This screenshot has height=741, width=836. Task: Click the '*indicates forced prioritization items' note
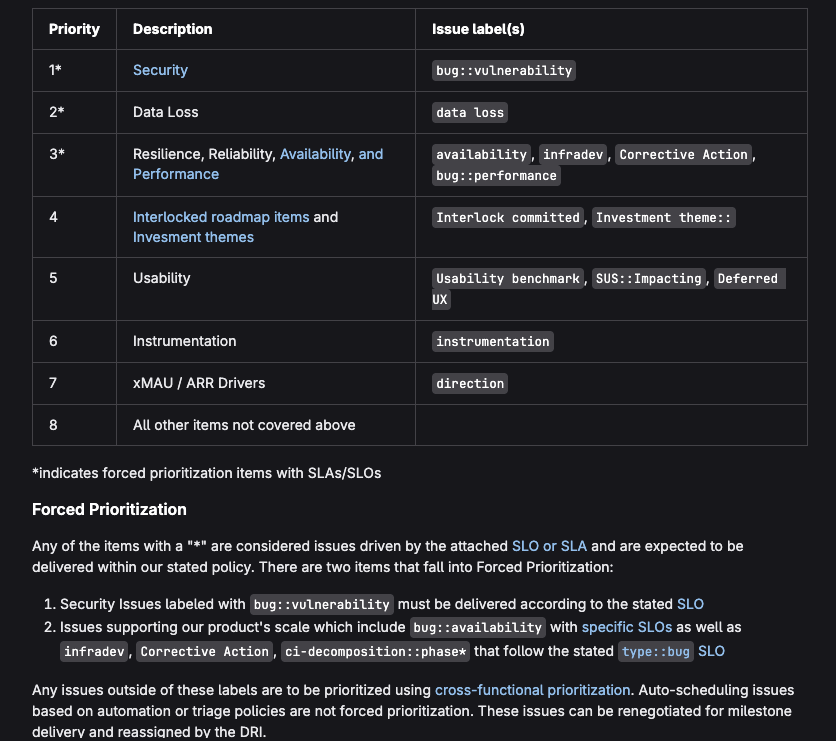206,473
